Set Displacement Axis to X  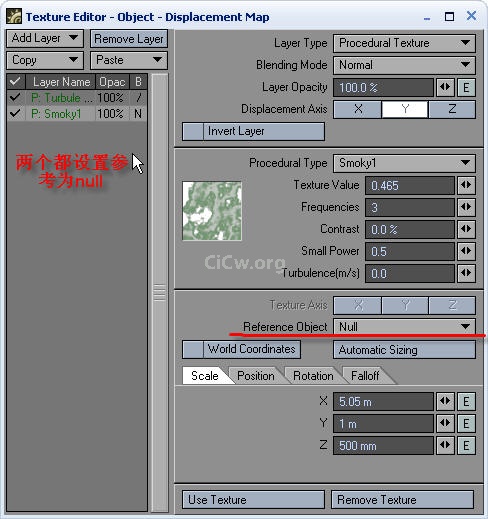point(357,109)
